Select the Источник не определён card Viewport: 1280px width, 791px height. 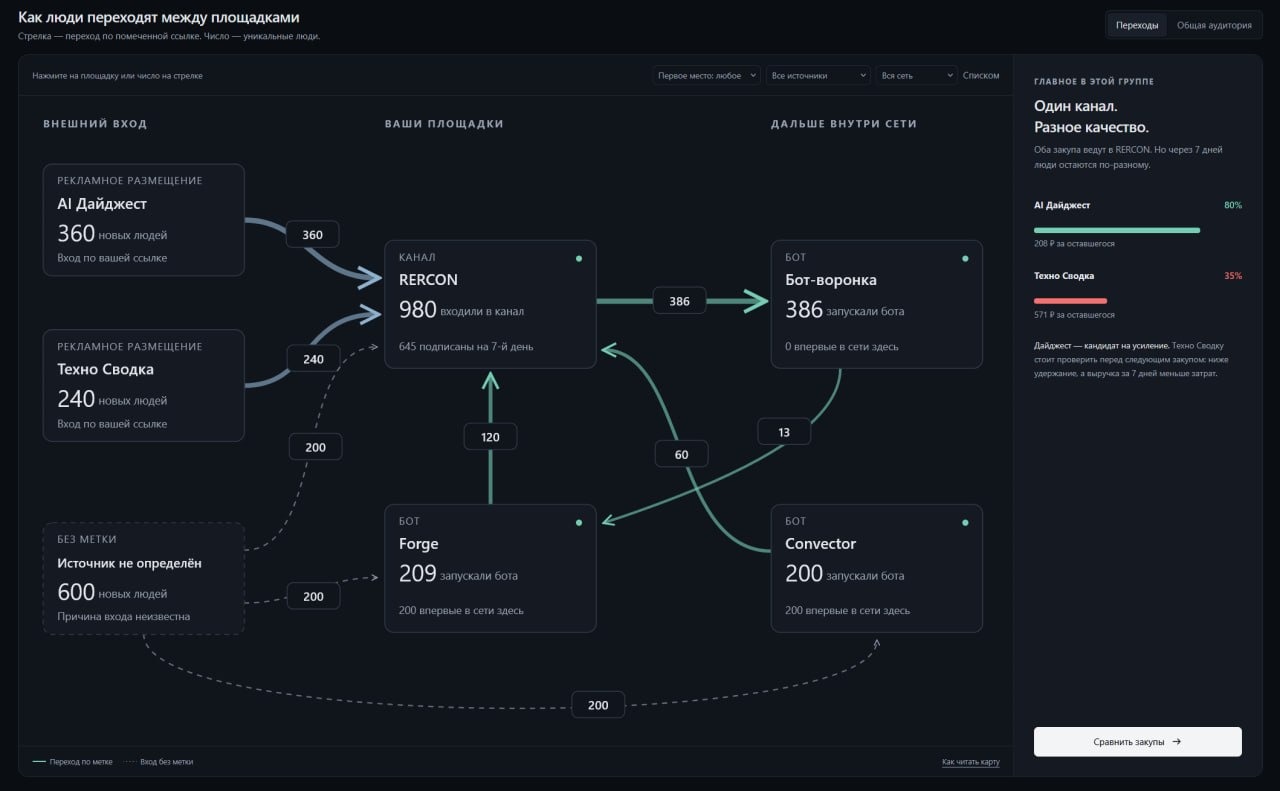(x=144, y=578)
